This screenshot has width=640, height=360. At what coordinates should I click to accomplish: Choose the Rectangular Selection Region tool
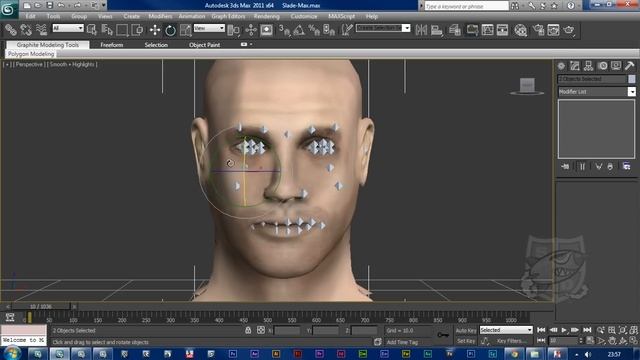122,30
